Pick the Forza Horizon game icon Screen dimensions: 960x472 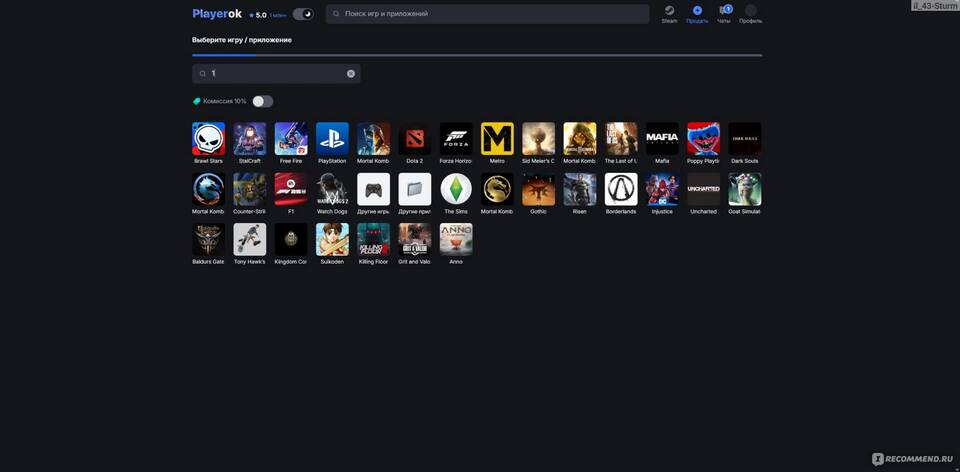point(456,139)
